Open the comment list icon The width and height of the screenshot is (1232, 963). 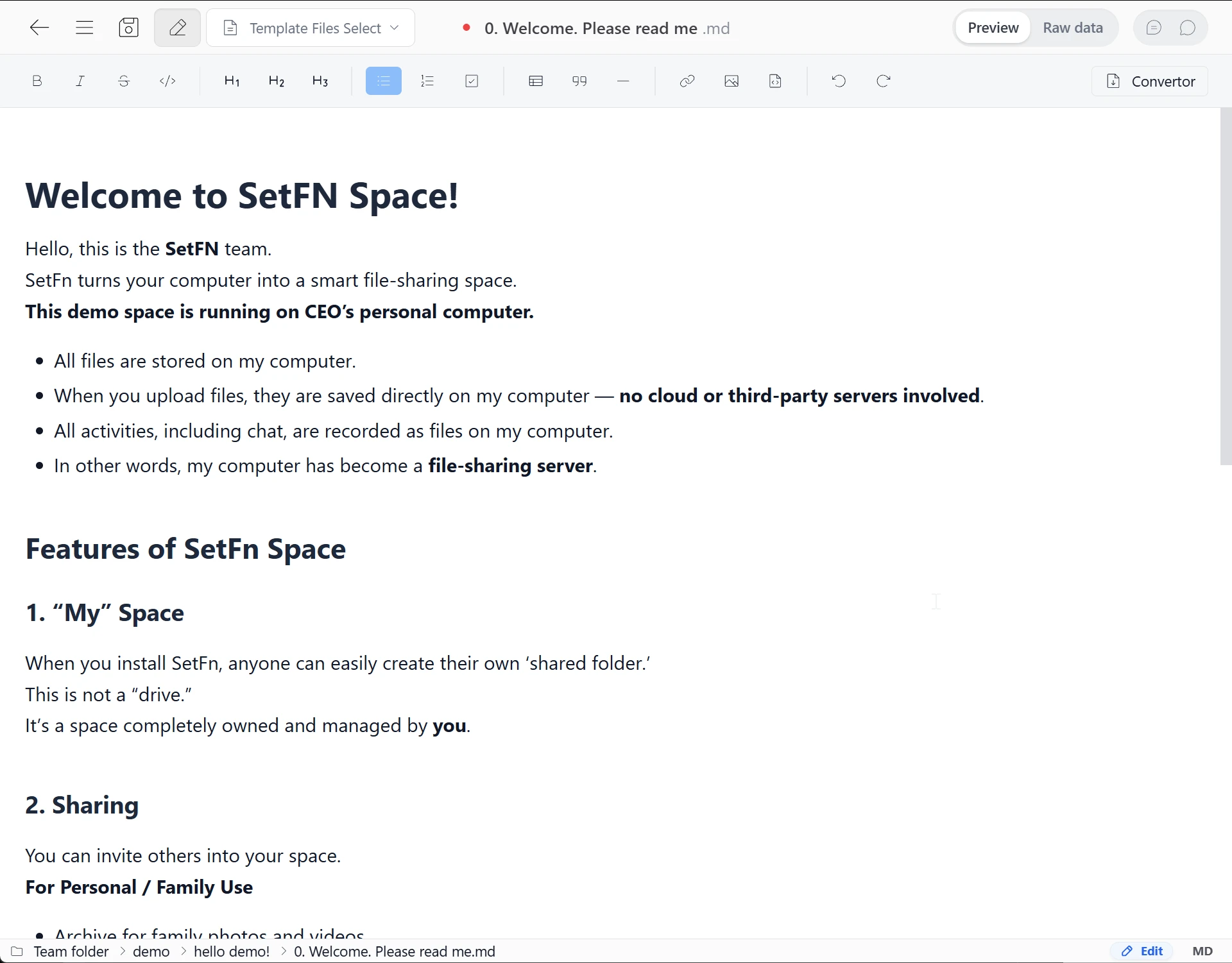coord(1154,28)
